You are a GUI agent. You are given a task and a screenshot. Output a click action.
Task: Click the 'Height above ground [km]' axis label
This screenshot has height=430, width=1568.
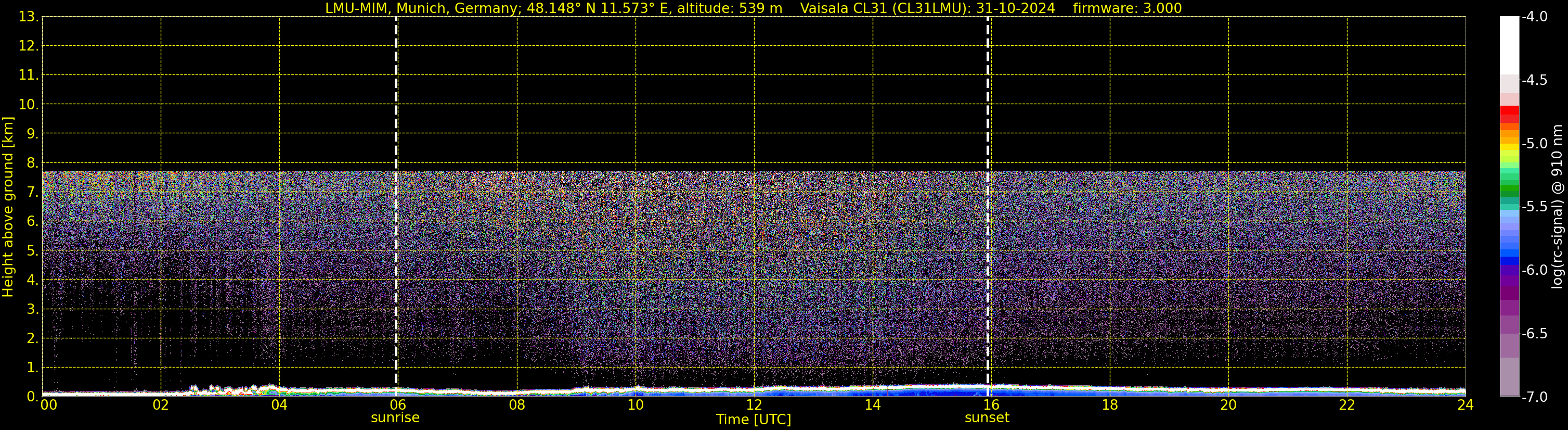[x=8, y=207]
